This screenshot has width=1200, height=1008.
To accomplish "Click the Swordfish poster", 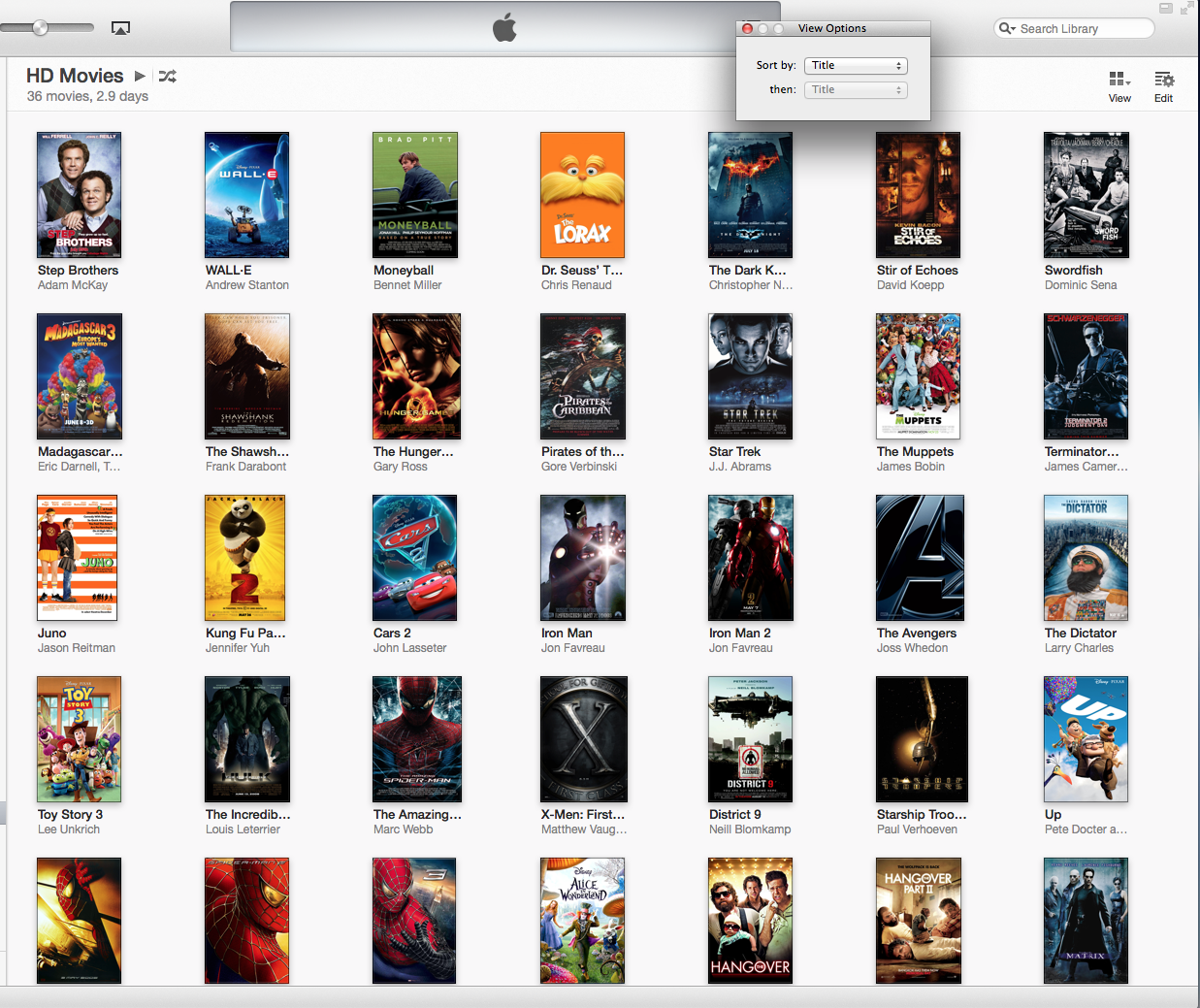I will 1086,195.
